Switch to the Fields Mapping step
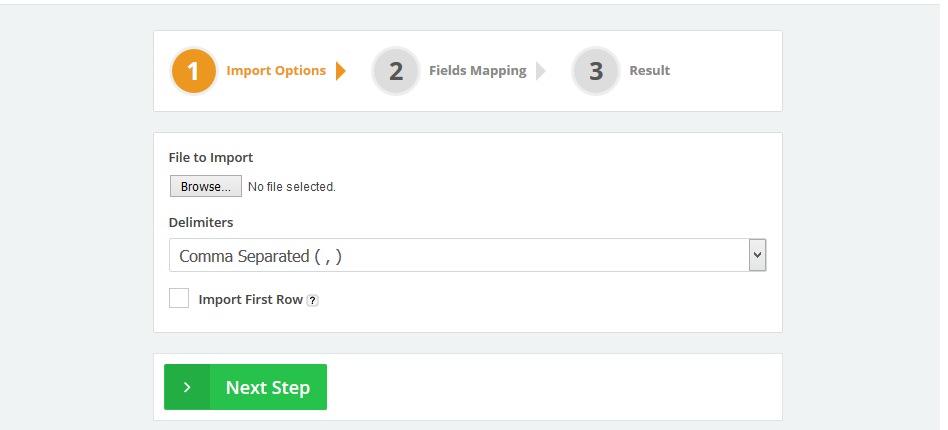The image size is (948, 430). click(x=477, y=71)
